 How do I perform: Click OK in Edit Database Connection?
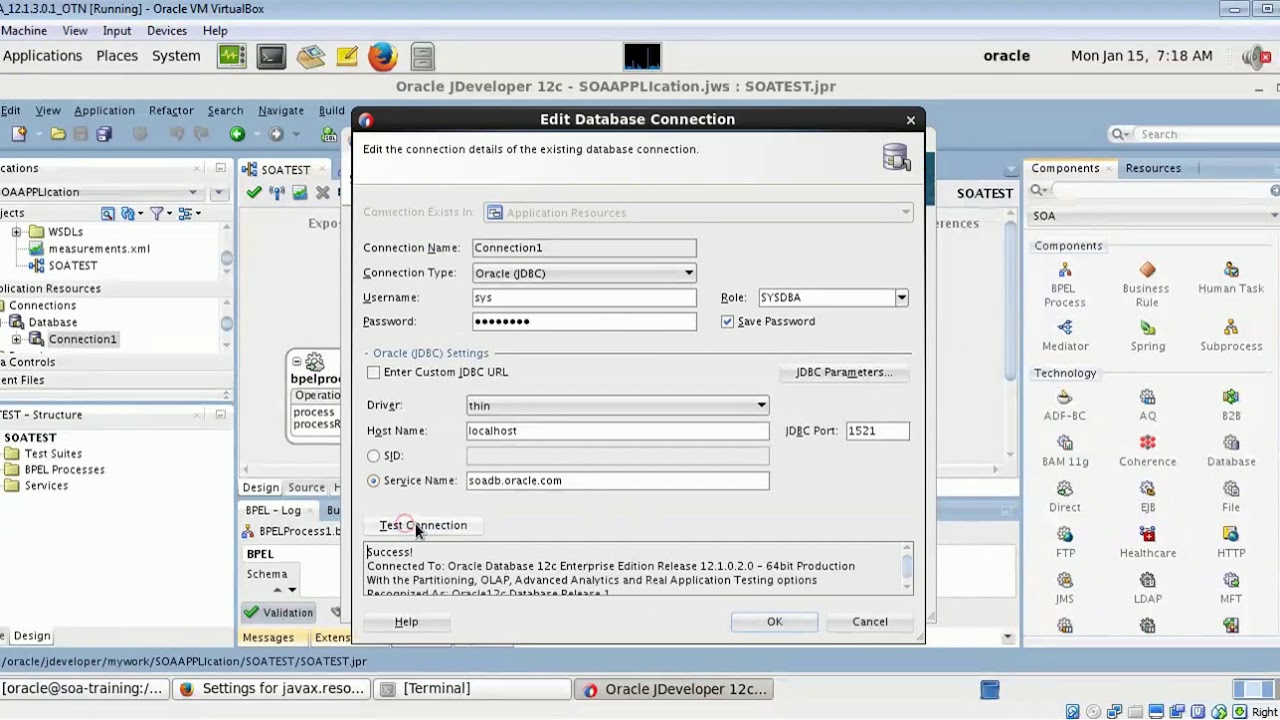click(775, 622)
